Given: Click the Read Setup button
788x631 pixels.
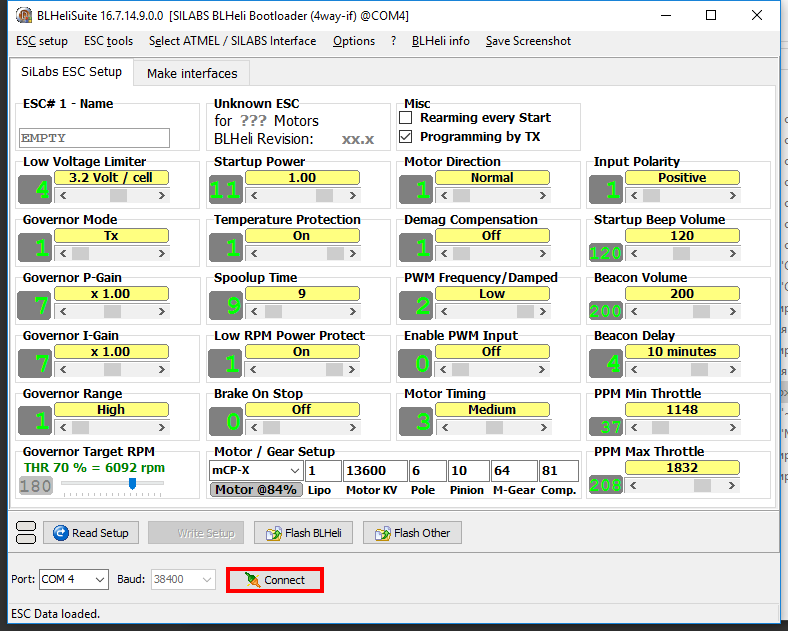Looking at the screenshot, I should click(91, 533).
